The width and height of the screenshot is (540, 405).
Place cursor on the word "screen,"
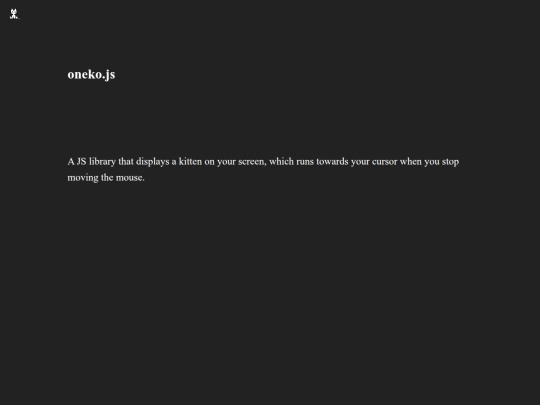click(252, 162)
